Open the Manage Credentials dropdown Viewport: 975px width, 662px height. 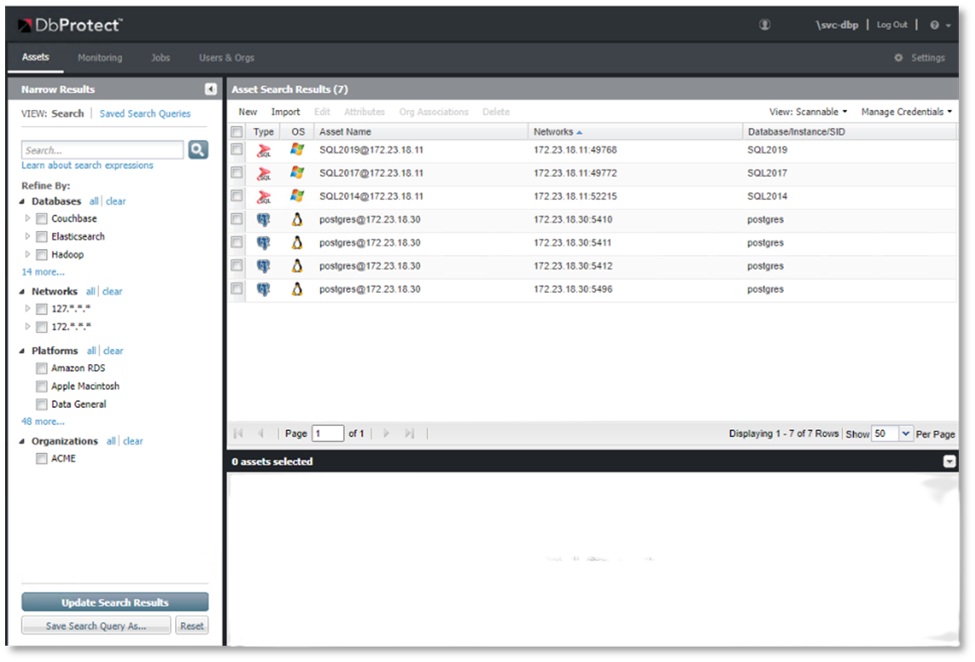(x=907, y=112)
